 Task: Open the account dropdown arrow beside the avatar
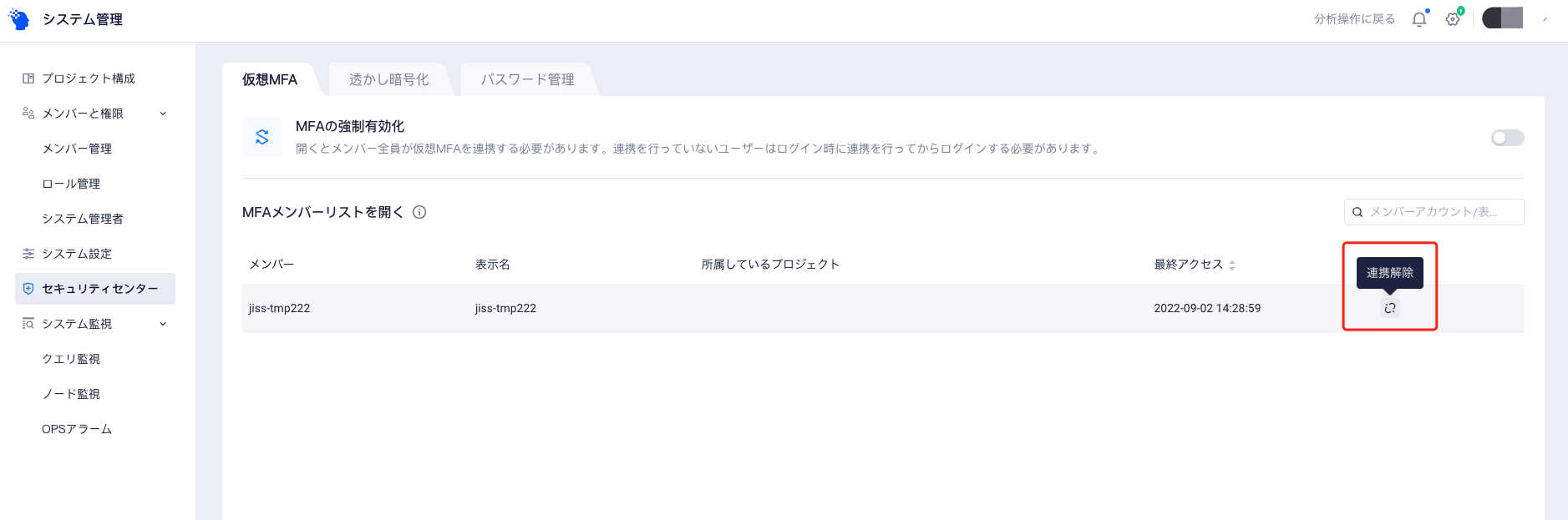click(1545, 19)
